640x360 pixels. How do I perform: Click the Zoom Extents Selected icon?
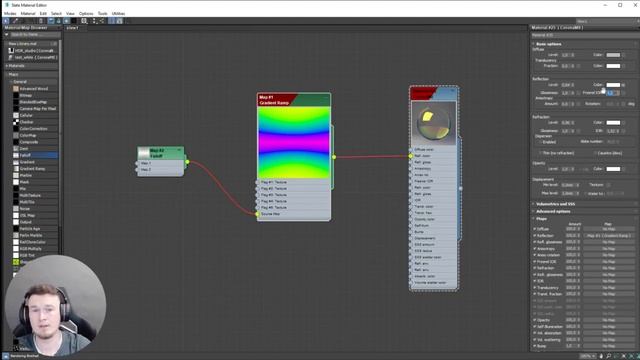point(631,356)
